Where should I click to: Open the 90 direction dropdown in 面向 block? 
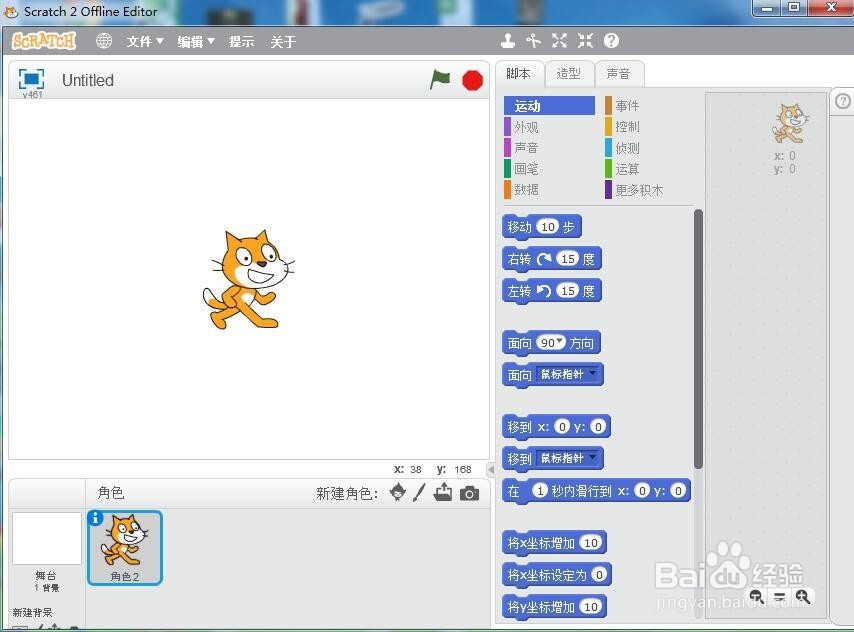[x=551, y=343]
